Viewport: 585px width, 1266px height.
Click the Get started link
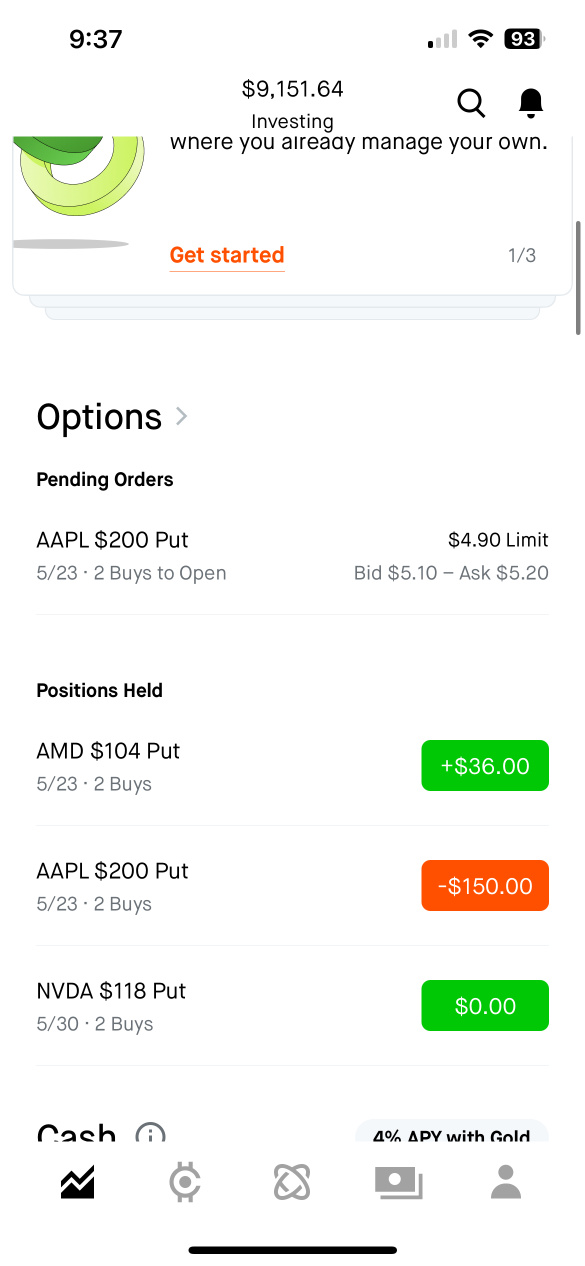coord(227,255)
